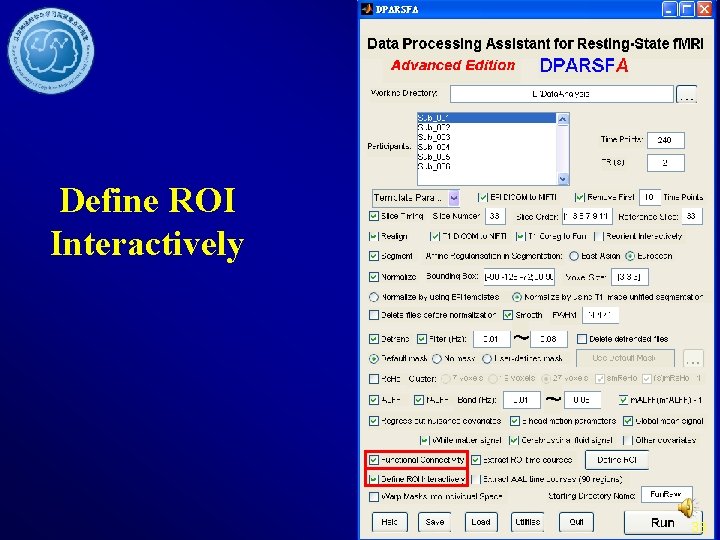Click the Run button
Image resolution: width=720 pixels, height=540 pixels.
click(662, 522)
